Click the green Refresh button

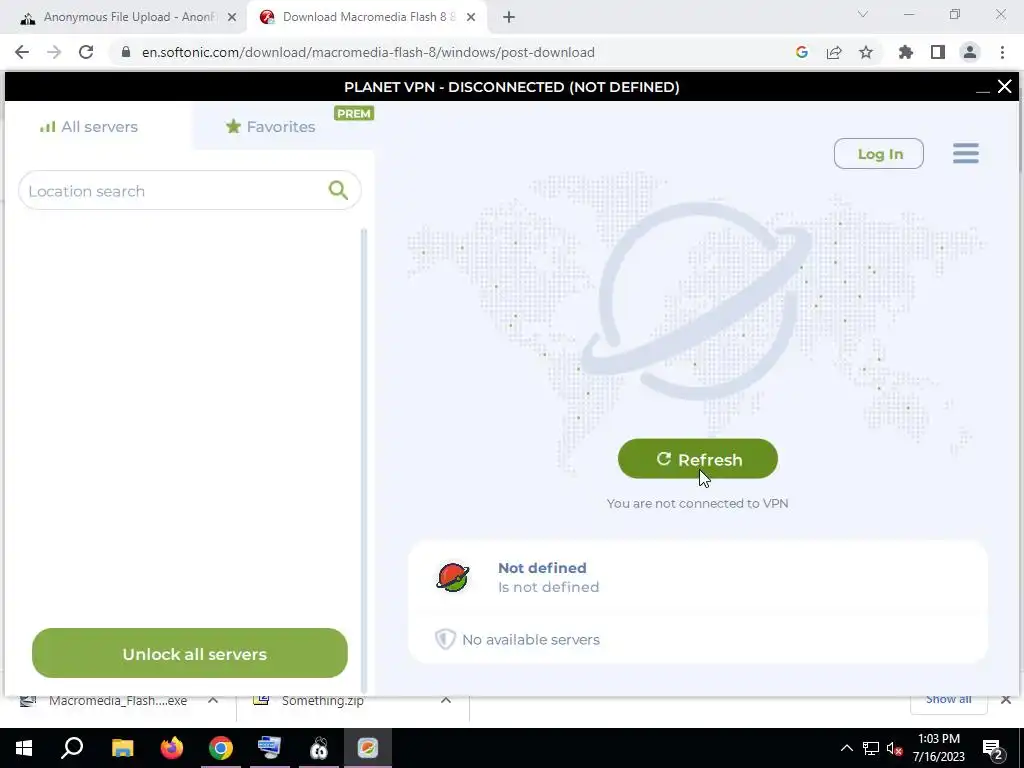click(x=697, y=459)
